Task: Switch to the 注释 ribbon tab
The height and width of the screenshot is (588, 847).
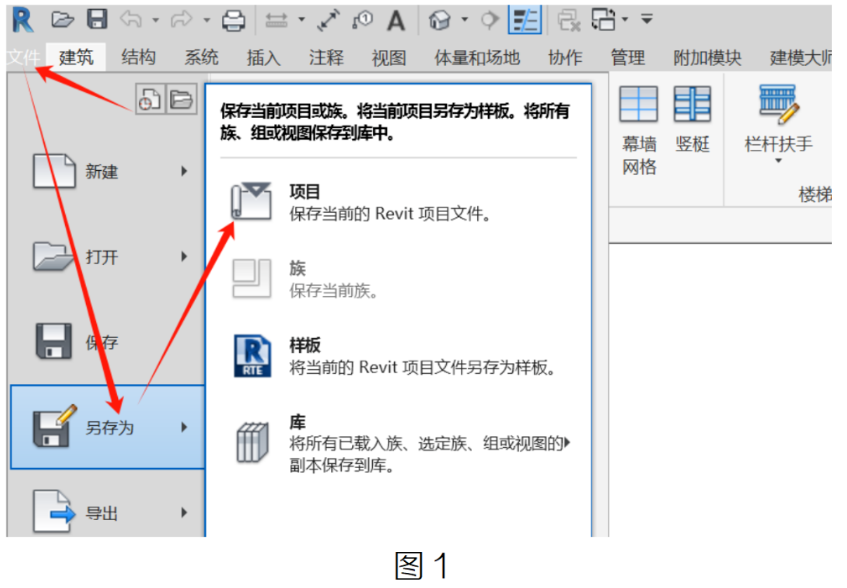Action: click(x=326, y=57)
